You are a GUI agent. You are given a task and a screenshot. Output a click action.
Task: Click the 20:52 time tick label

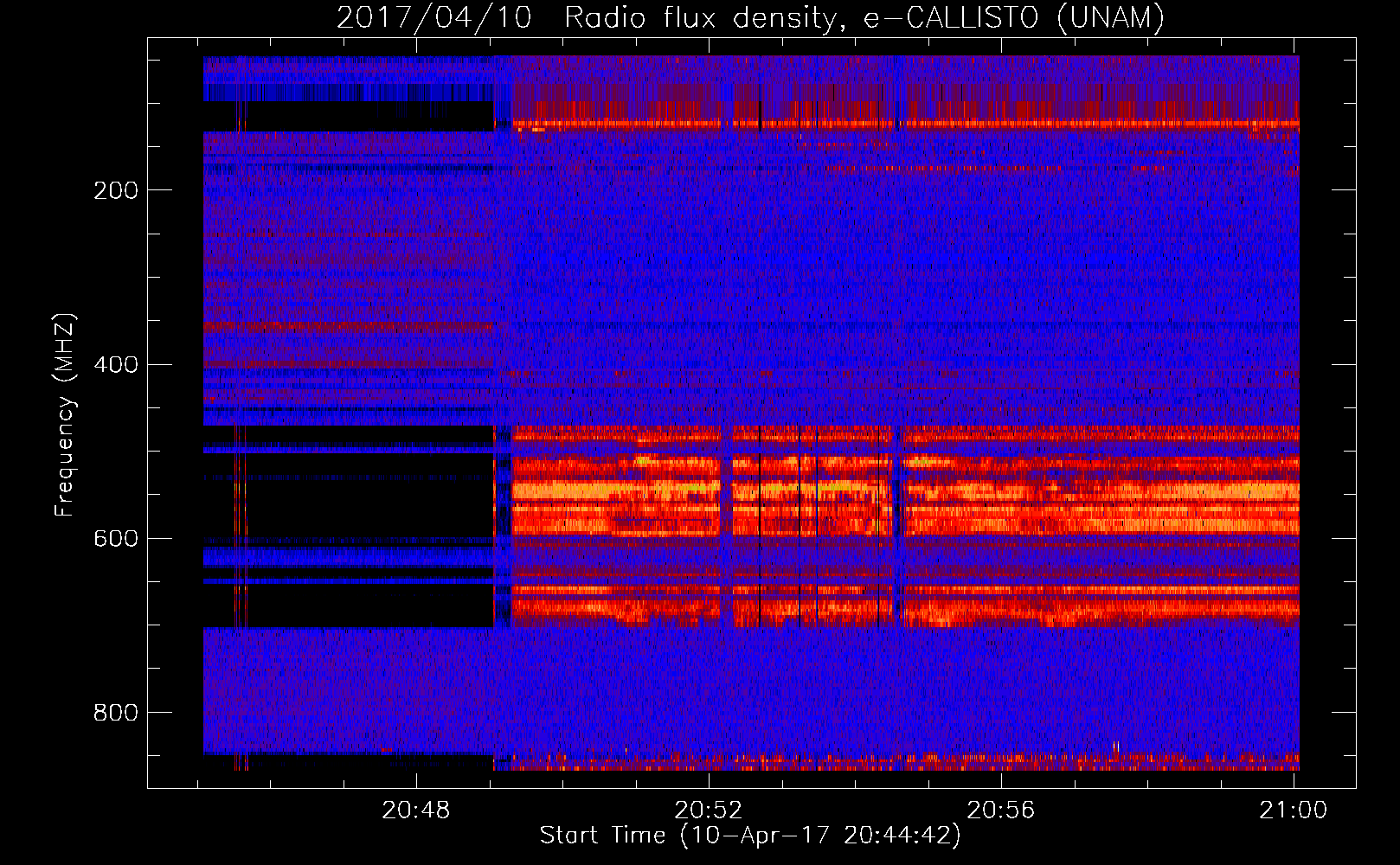[709, 811]
